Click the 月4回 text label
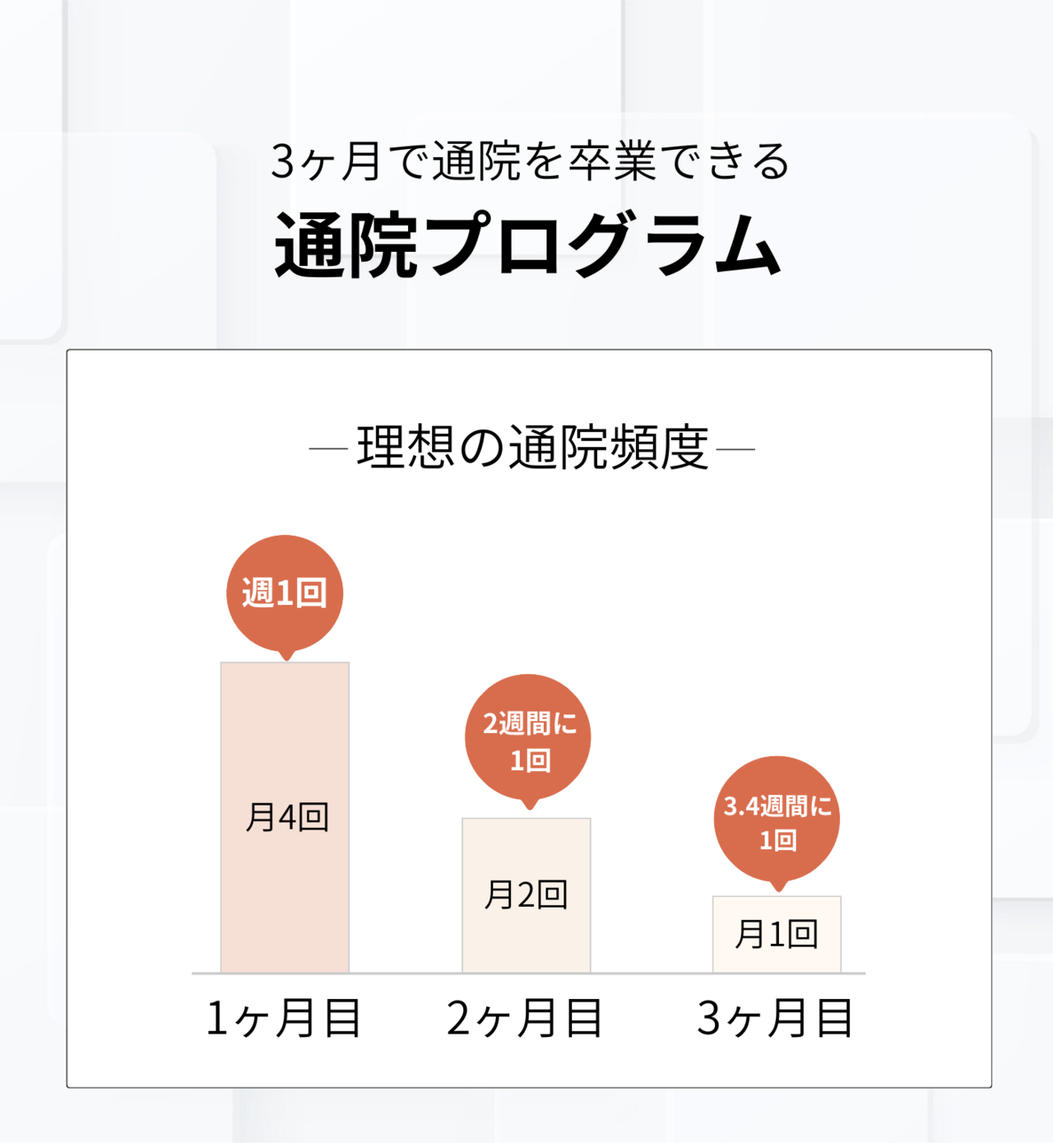This screenshot has width=1053, height=1148. [287, 817]
